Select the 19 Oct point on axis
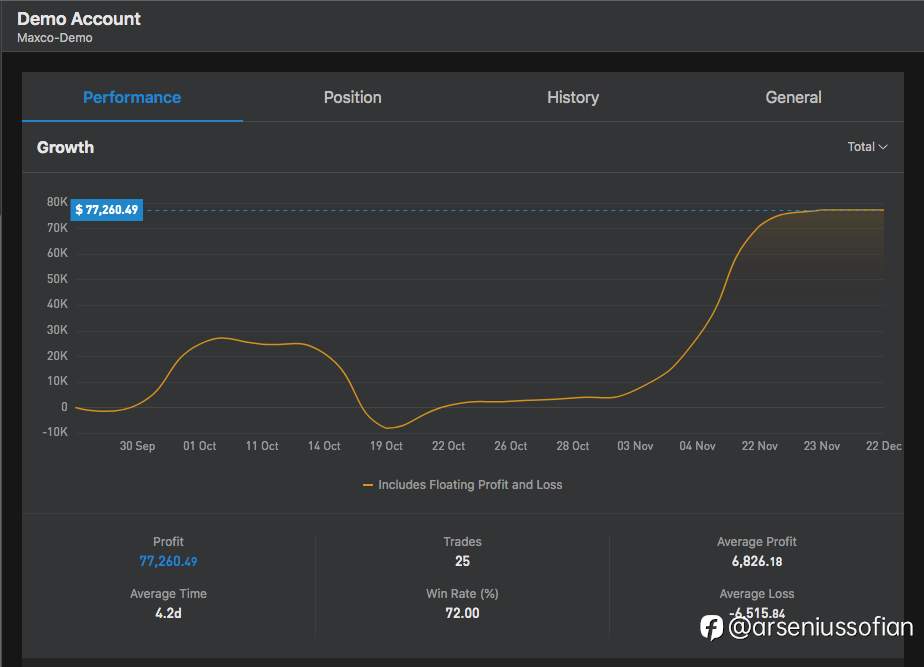 pos(386,446)
